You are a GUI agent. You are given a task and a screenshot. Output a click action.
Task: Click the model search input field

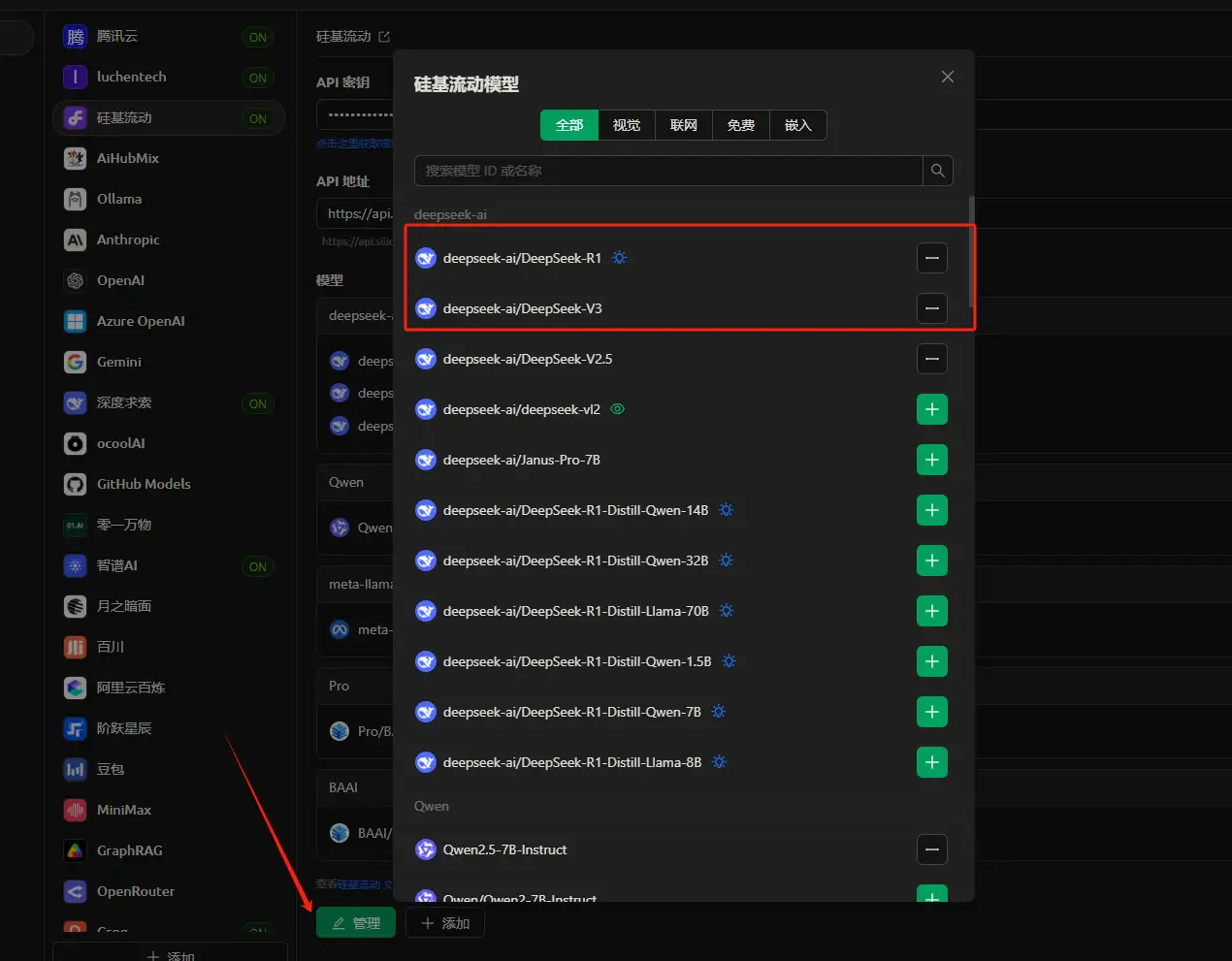click(669, 170)
